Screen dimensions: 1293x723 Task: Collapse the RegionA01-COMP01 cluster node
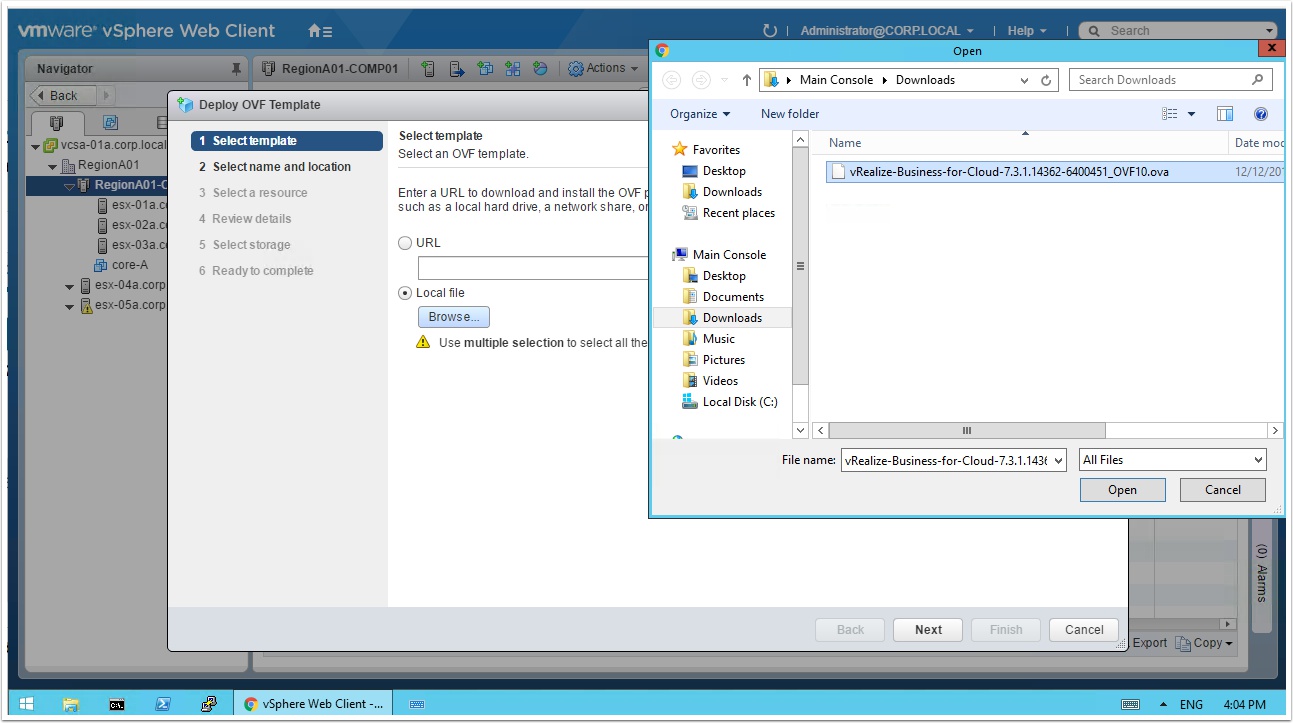point(69,186)
